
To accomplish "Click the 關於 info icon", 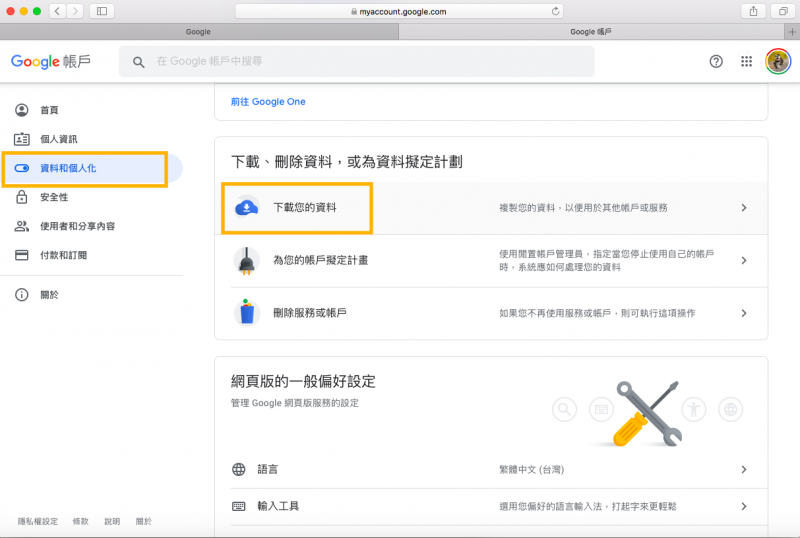I will (21, 295).
